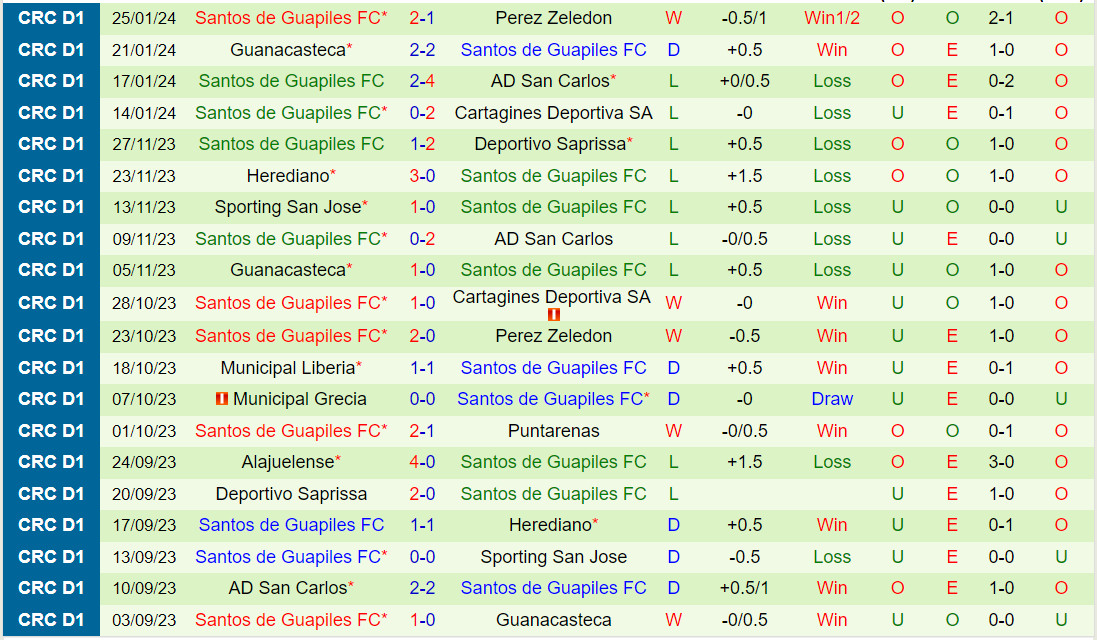This screenshot has width=1097, height=640.
Task: Click the Municipal Grecia team name
Action: 299,399
